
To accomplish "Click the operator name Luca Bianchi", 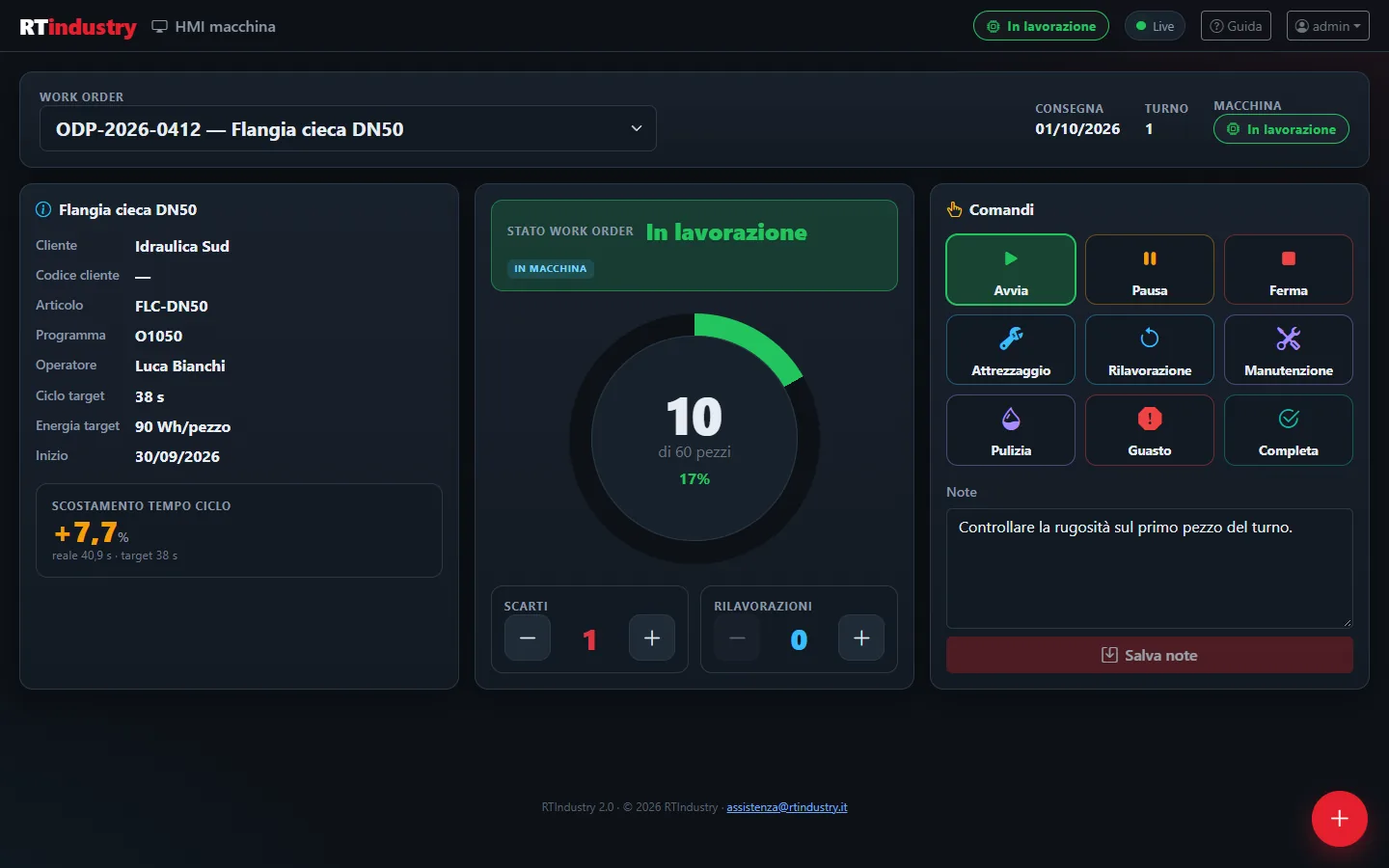I will pos(180,366).
